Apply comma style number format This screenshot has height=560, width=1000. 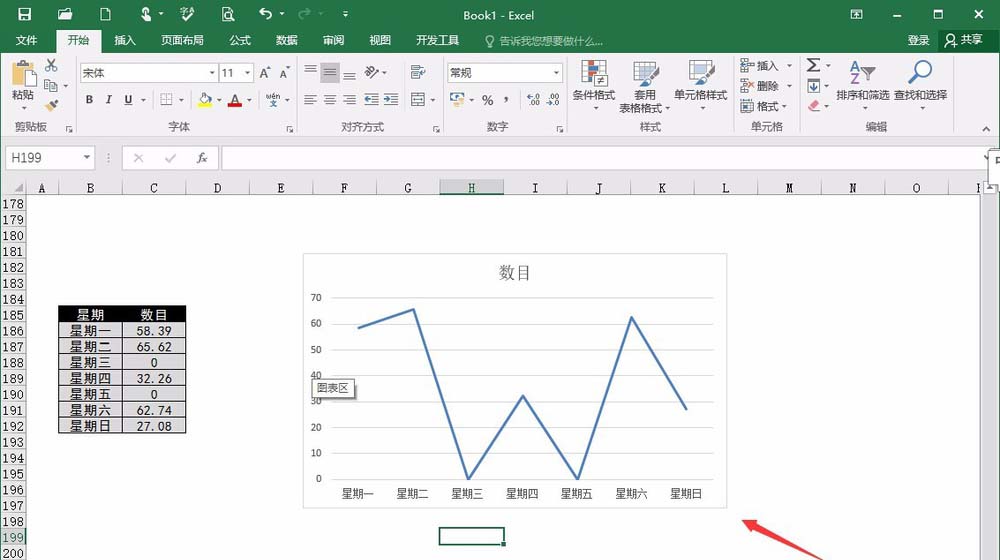(x=506, y=100)
